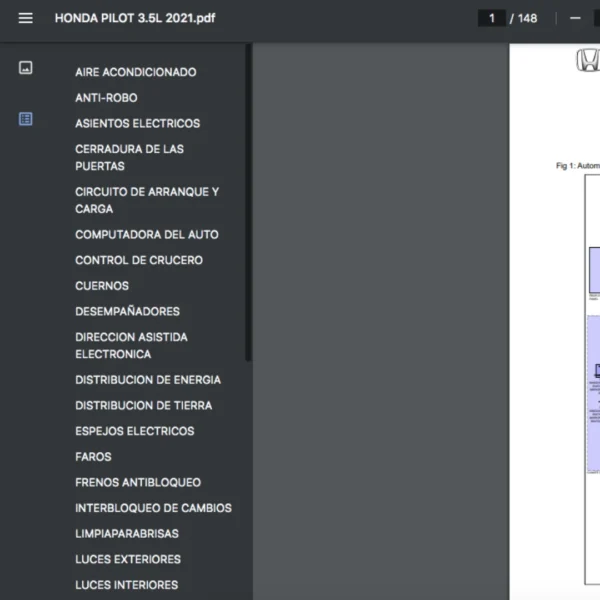Open the COMPUTADORA DEL AUTO bookmark
Image resolution: width=600 pixels, height=600 pixels.
(x=146, y=234)
